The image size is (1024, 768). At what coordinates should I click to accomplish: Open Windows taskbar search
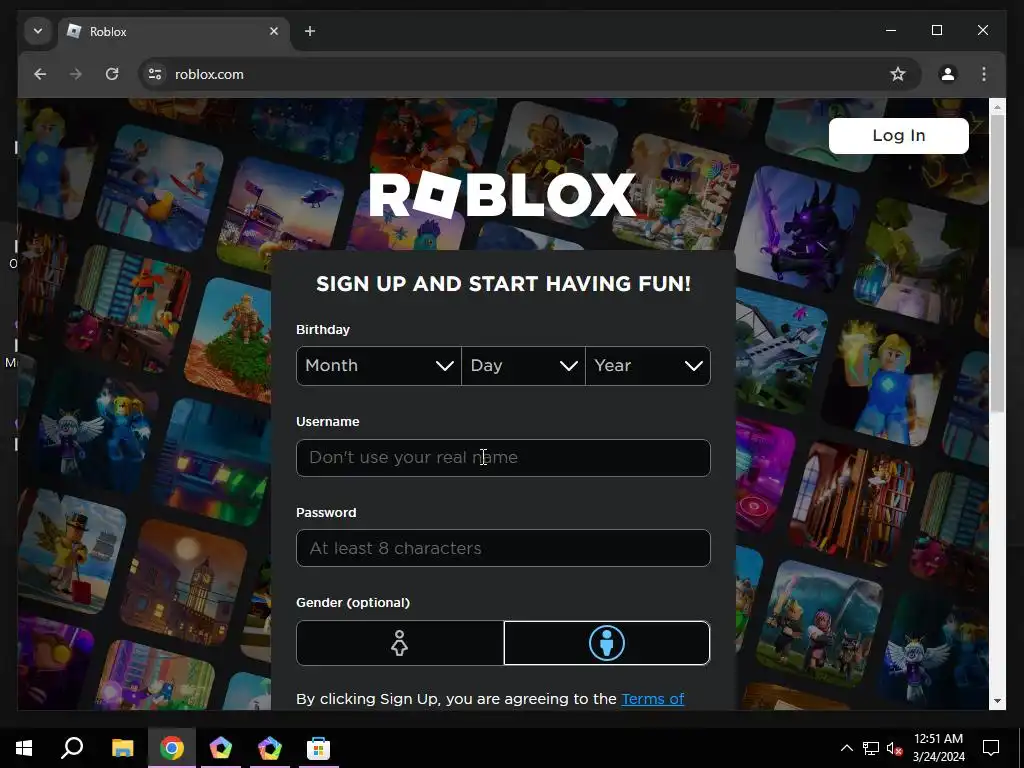coord(72,748)
